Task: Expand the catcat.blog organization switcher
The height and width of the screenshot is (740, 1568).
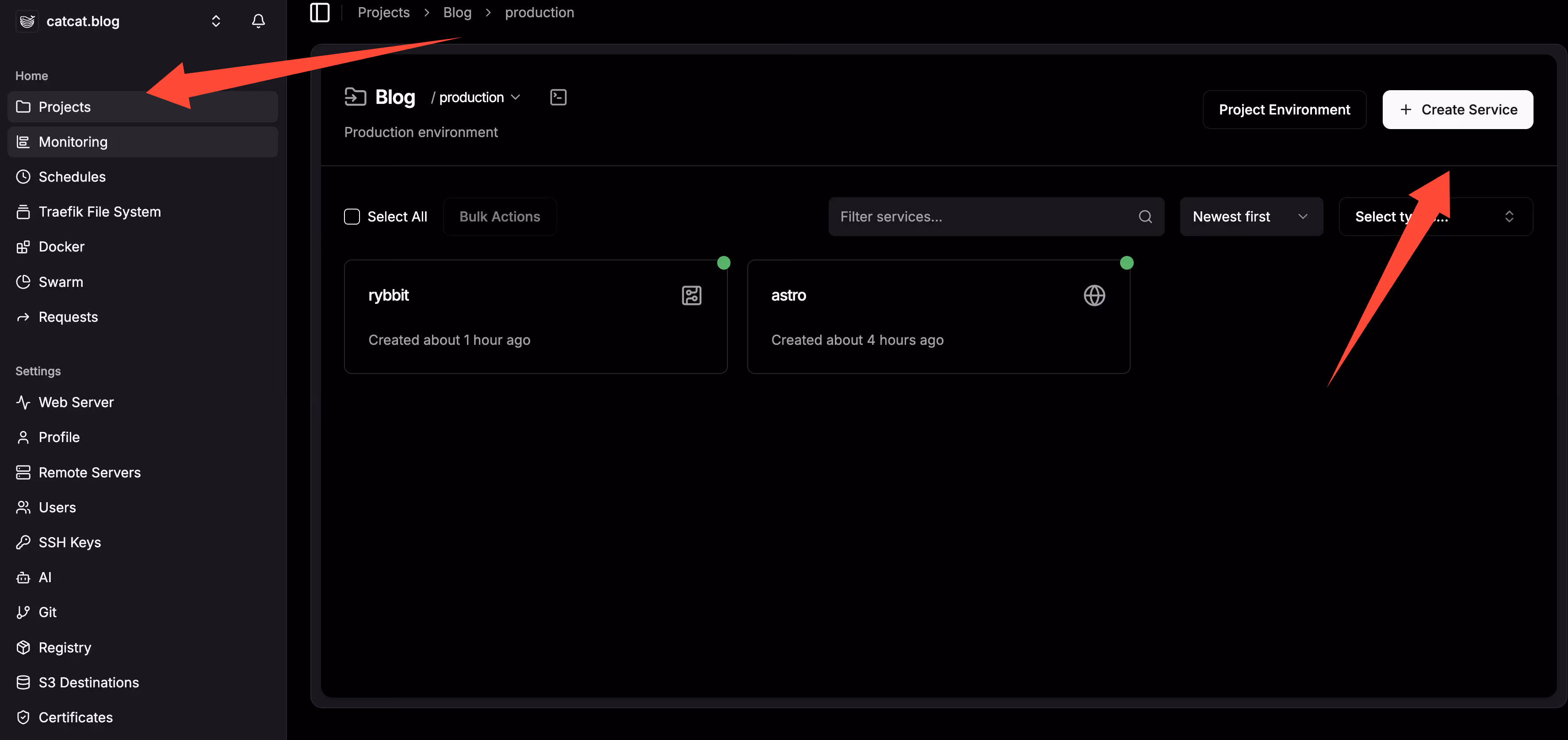Action: pyautogui.click(x=215, y=21)
